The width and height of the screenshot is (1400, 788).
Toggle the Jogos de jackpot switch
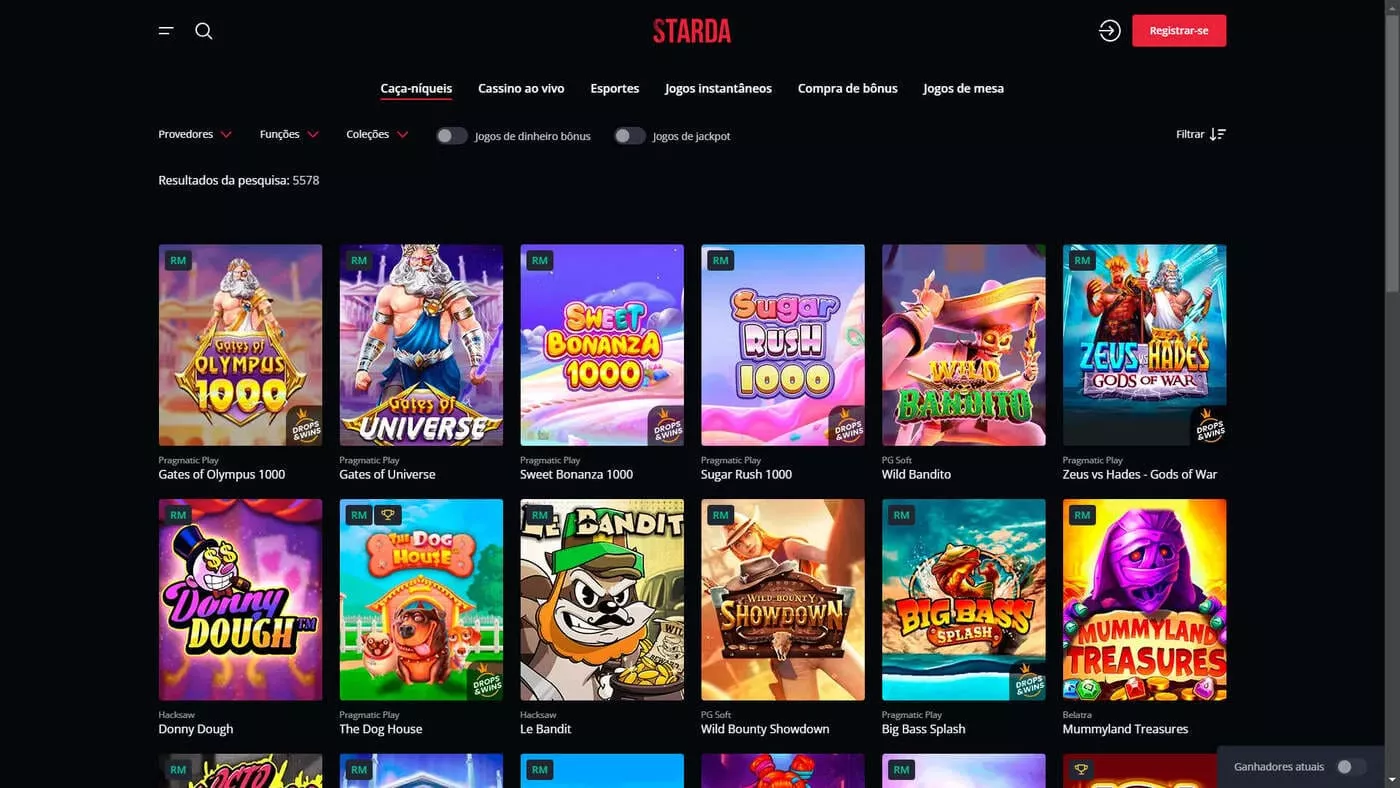(x=630, y=136)
